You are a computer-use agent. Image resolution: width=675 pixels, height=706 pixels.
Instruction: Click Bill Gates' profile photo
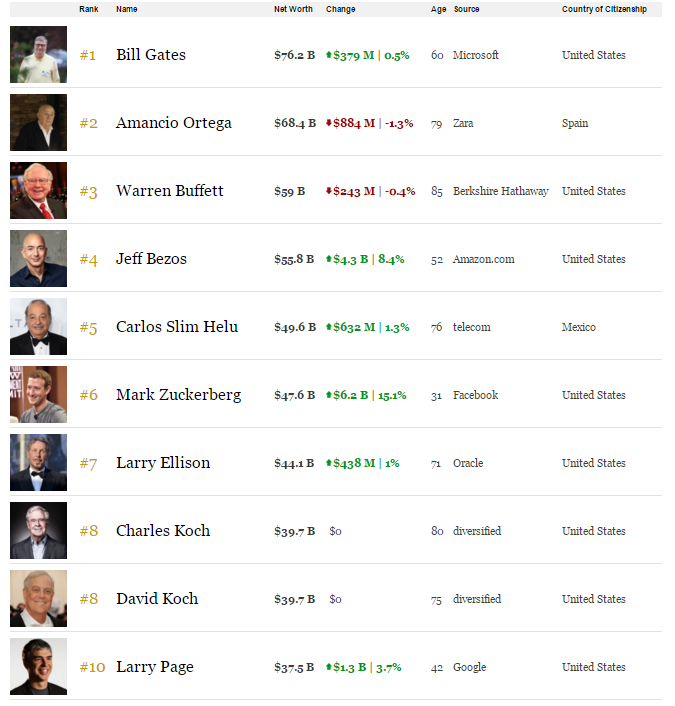(x=38, y=55)
